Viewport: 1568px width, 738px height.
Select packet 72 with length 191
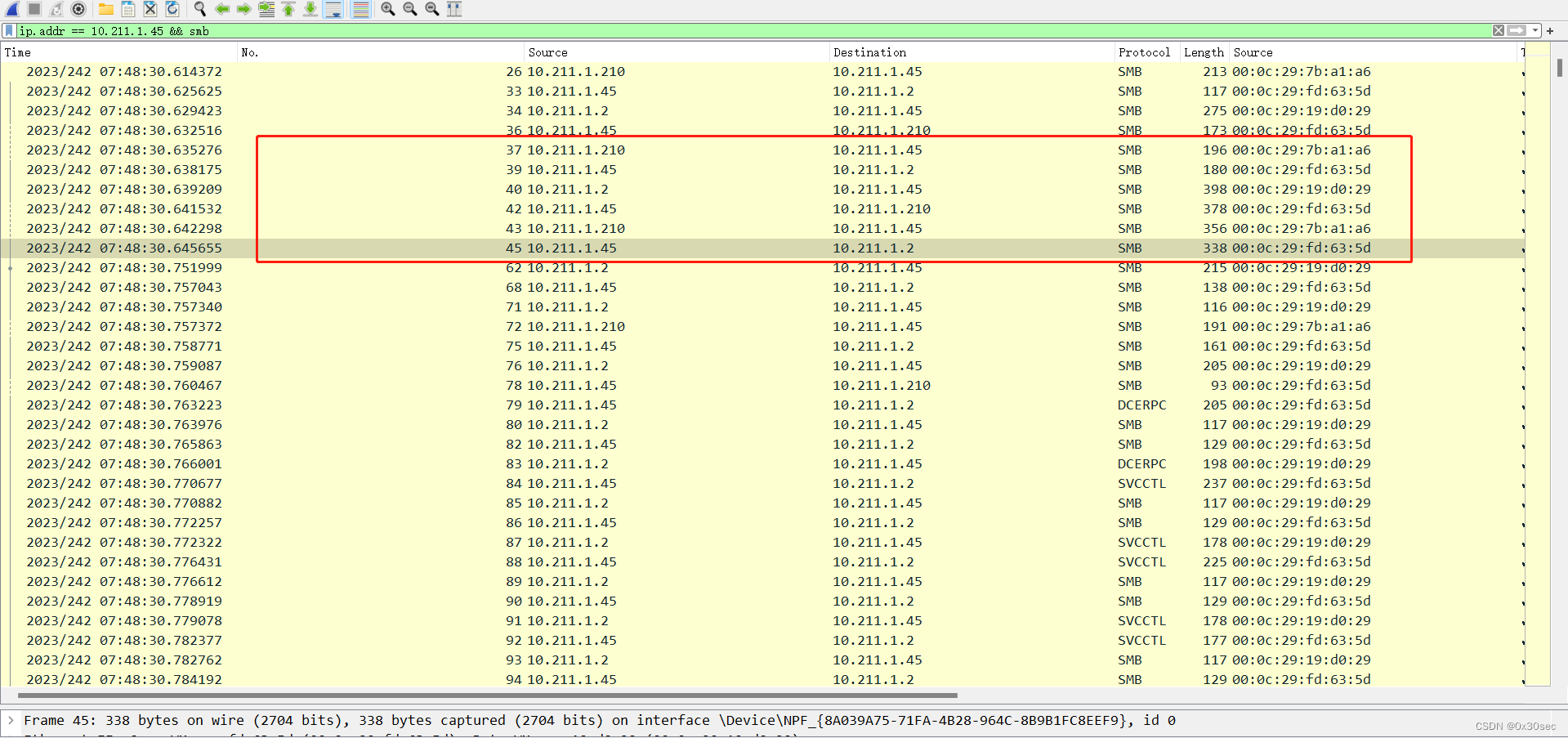(762, 327)
